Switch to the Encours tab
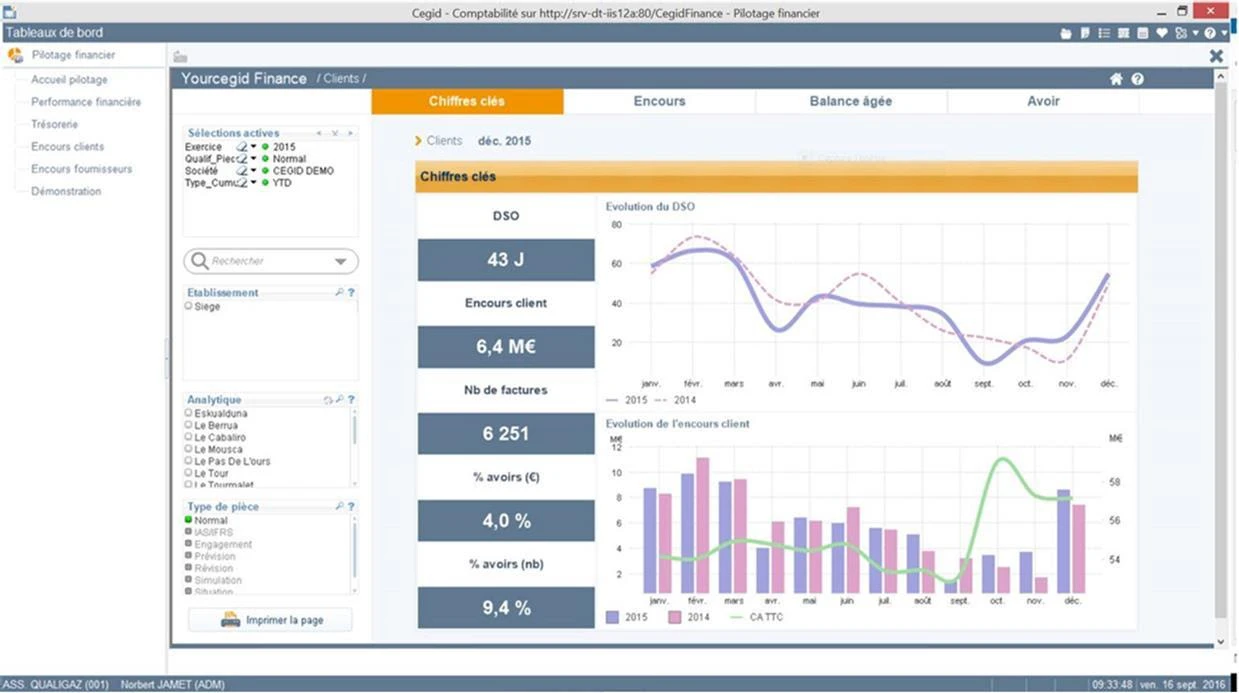 (659, 101)
